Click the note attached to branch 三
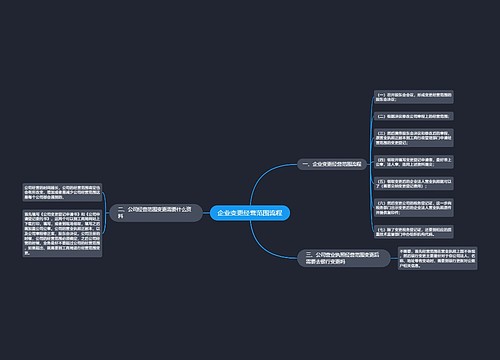Image resolution: width=500 pixels, height=360 pixels. (x=438, y=258)
